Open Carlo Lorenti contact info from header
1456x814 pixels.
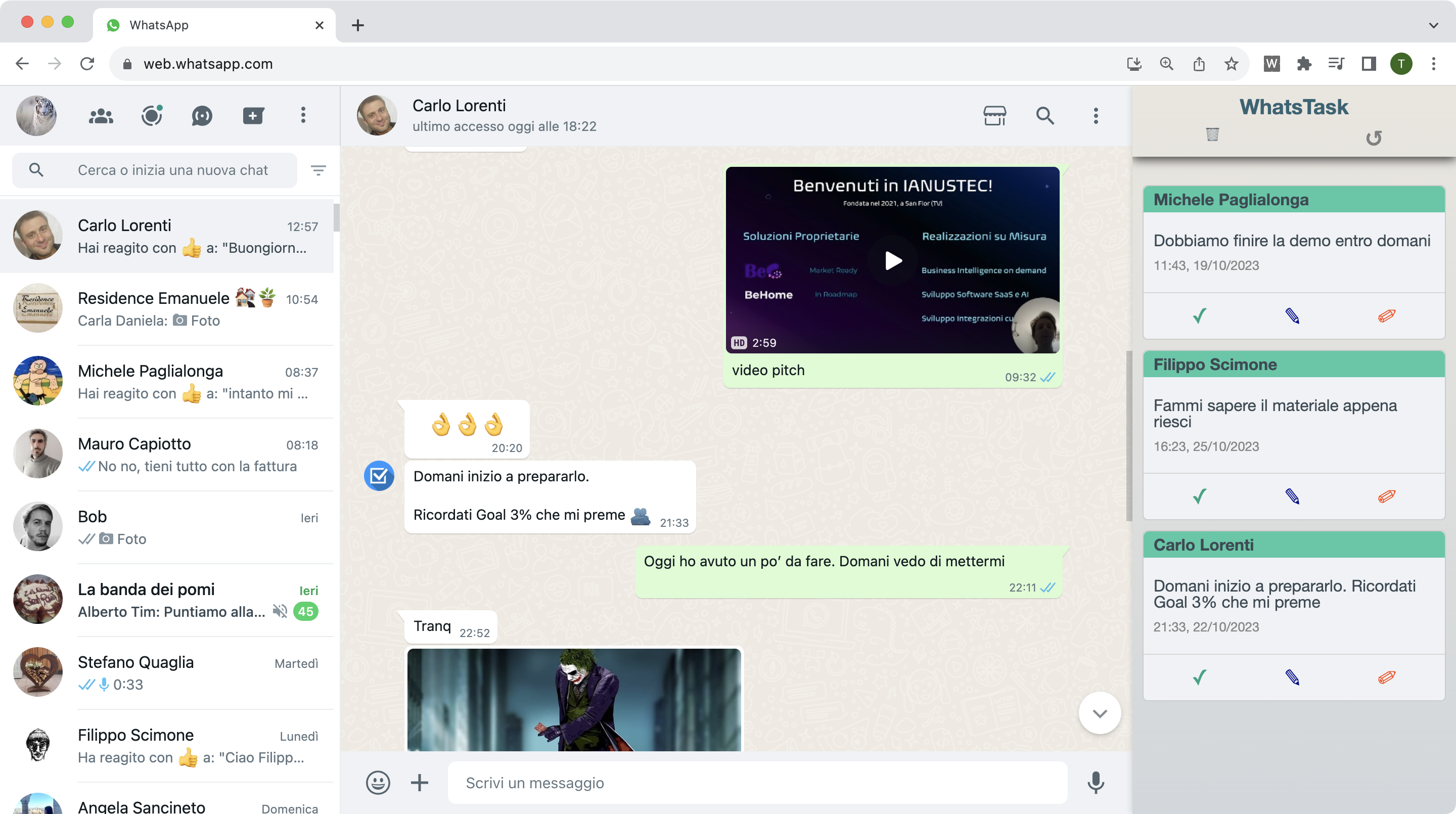pyautogui.click(x=504, y=115)
